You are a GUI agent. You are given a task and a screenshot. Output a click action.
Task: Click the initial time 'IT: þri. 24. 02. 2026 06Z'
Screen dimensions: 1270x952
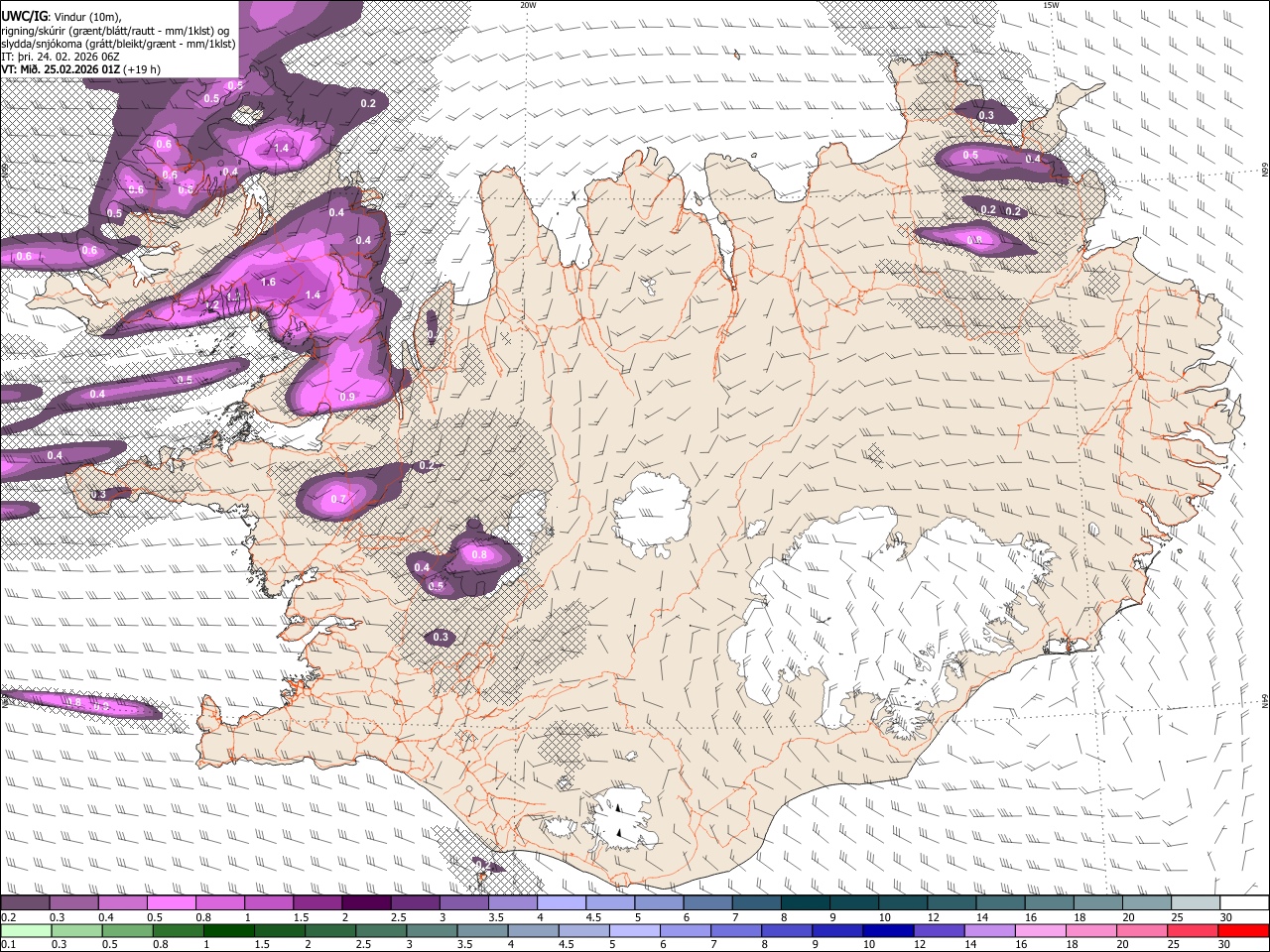pyautogui.click(x=60, y=57)
